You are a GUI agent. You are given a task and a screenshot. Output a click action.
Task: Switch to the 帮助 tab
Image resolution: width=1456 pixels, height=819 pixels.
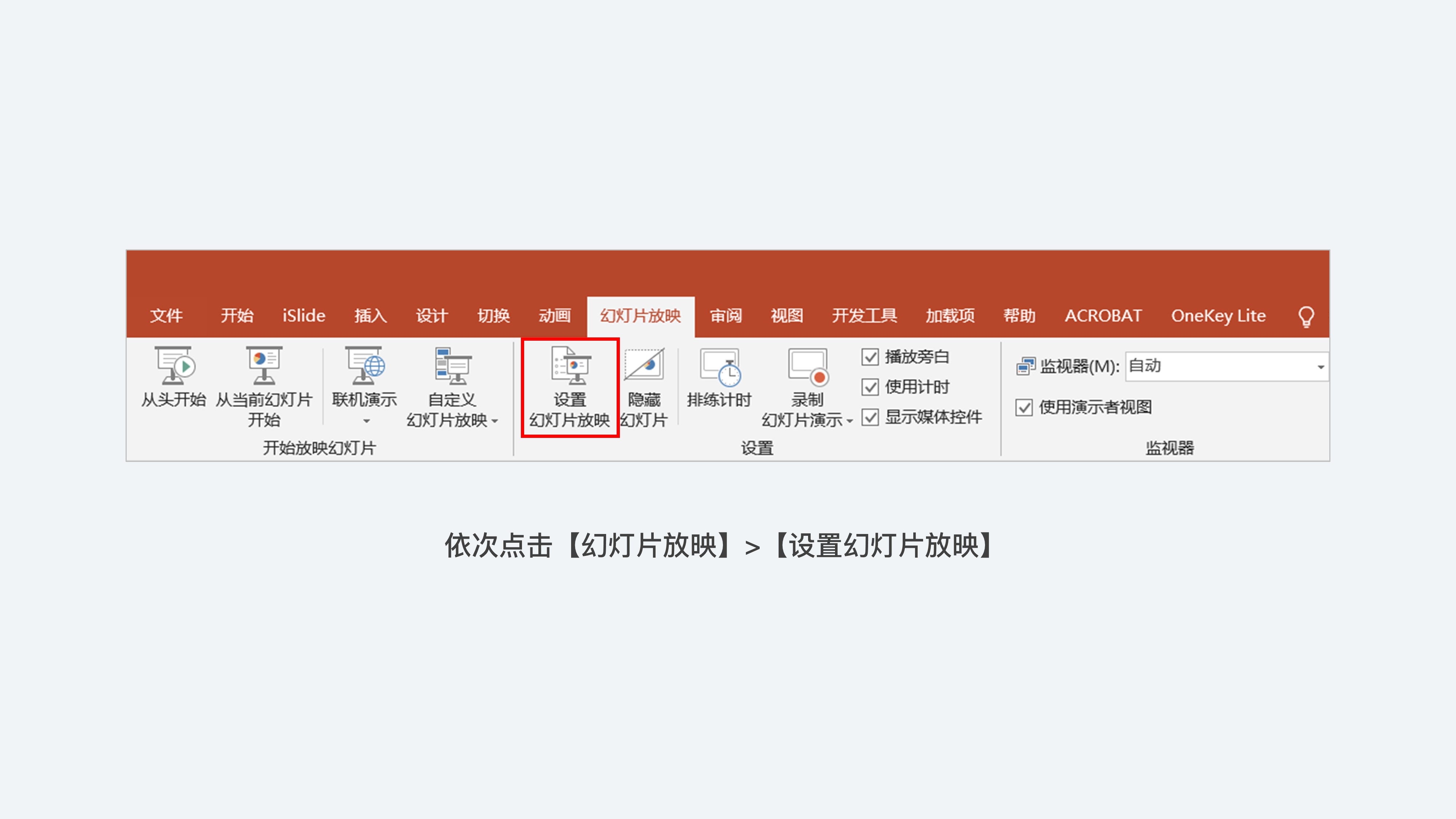coord(1019,315)
